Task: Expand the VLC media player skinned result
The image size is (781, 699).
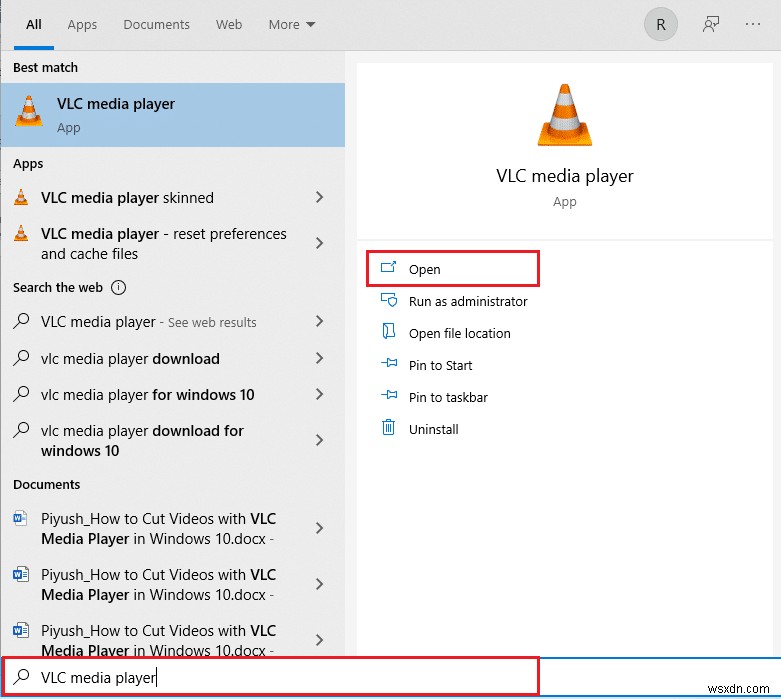Action: coord(319,198)
